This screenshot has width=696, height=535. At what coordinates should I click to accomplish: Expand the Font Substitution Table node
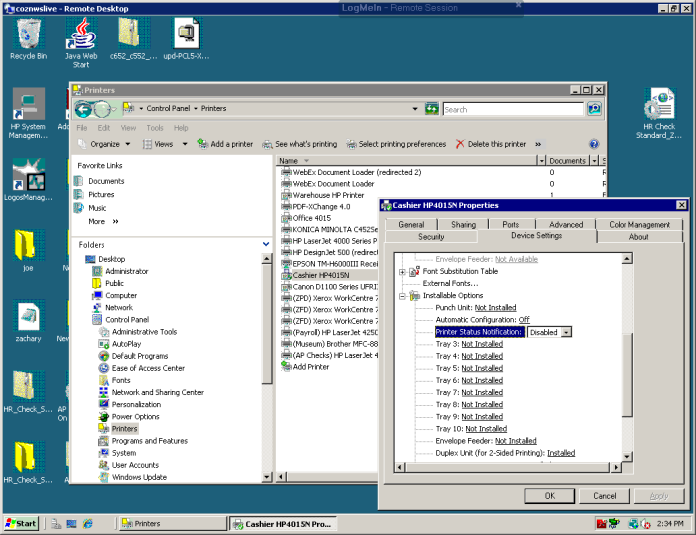click(402, 271)
